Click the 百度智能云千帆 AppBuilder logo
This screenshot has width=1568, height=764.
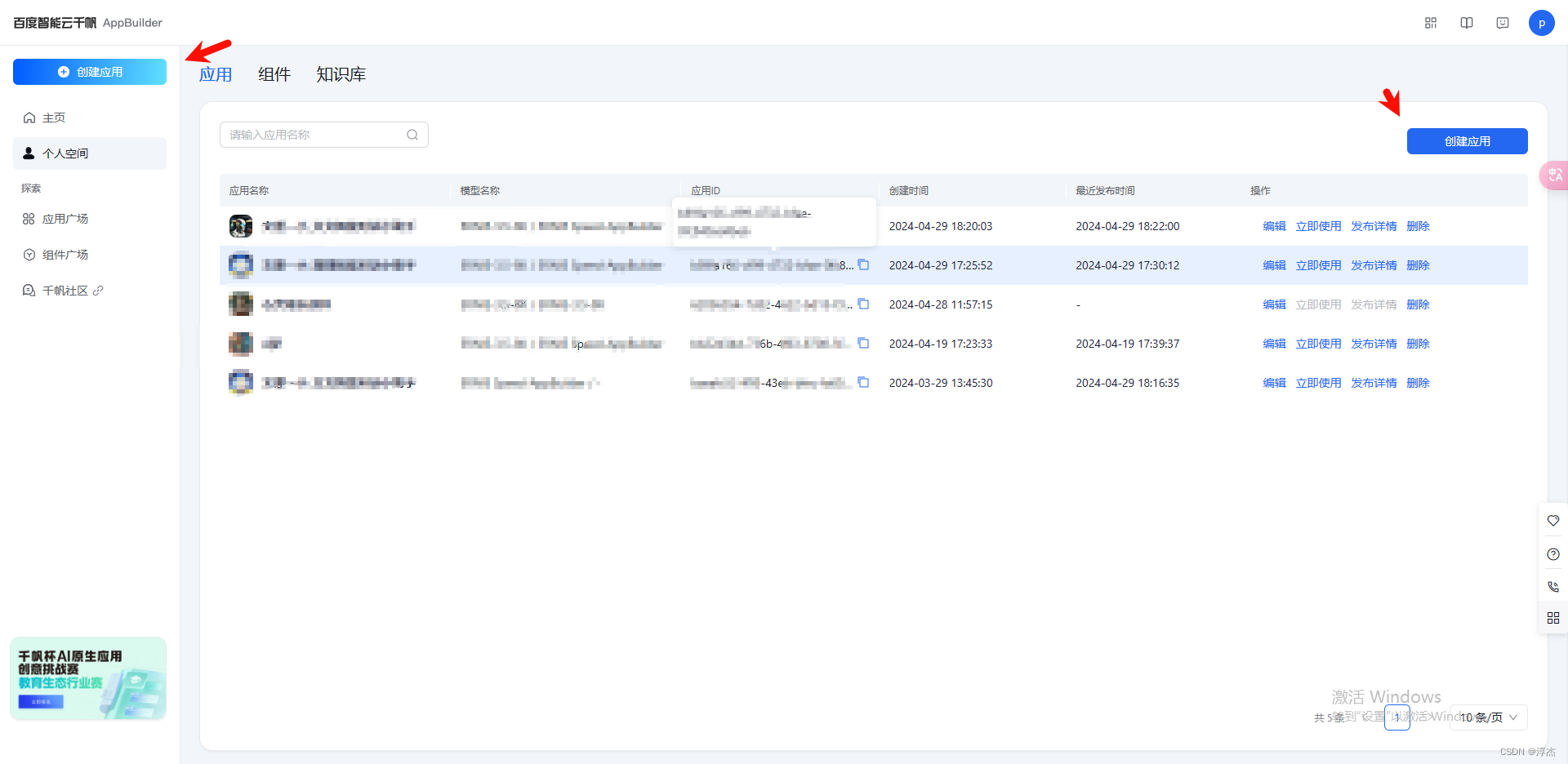pyautogui.click(x=87, y=23)
